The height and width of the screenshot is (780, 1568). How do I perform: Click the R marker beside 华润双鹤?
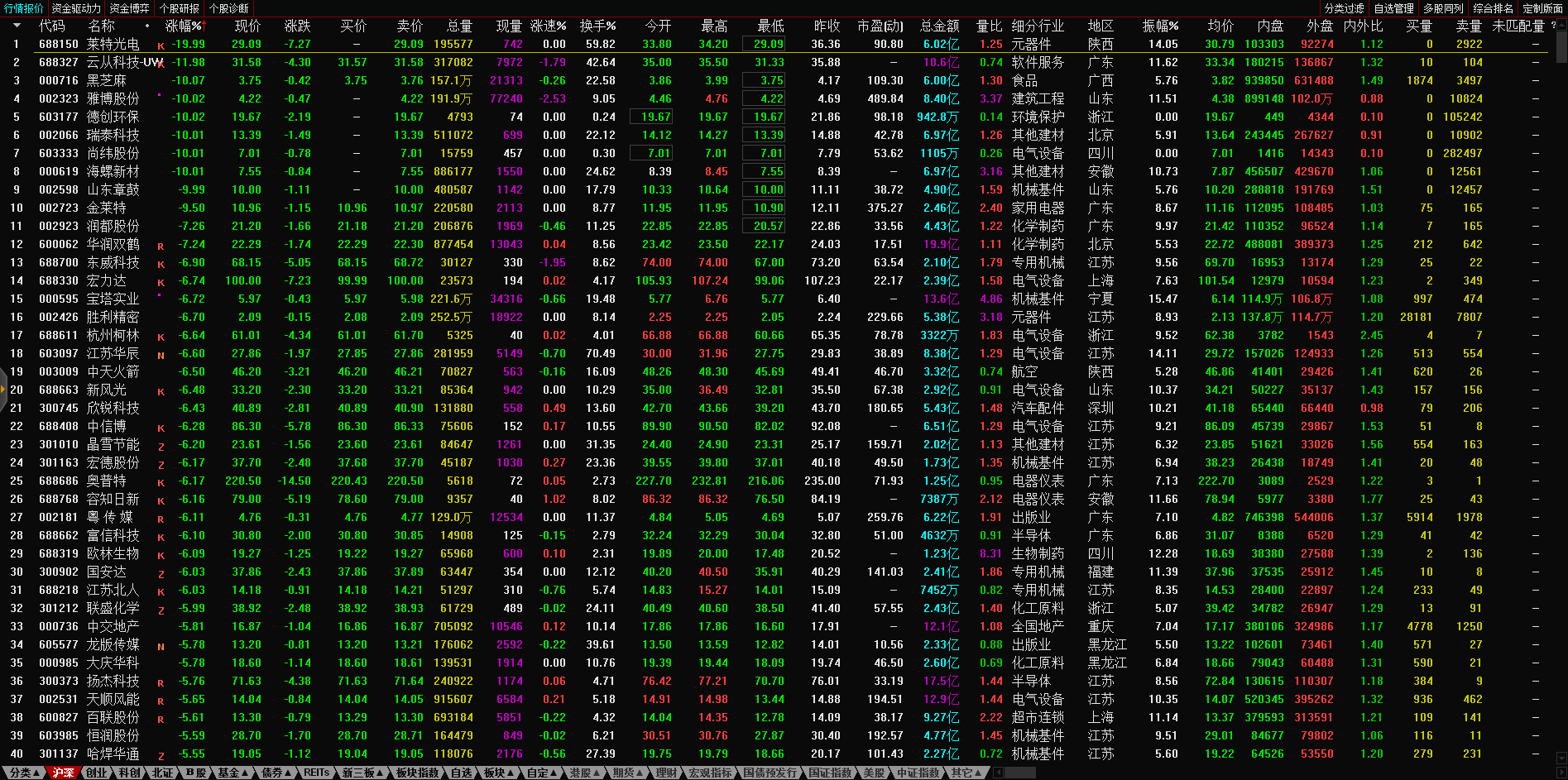tap(161, 246)
